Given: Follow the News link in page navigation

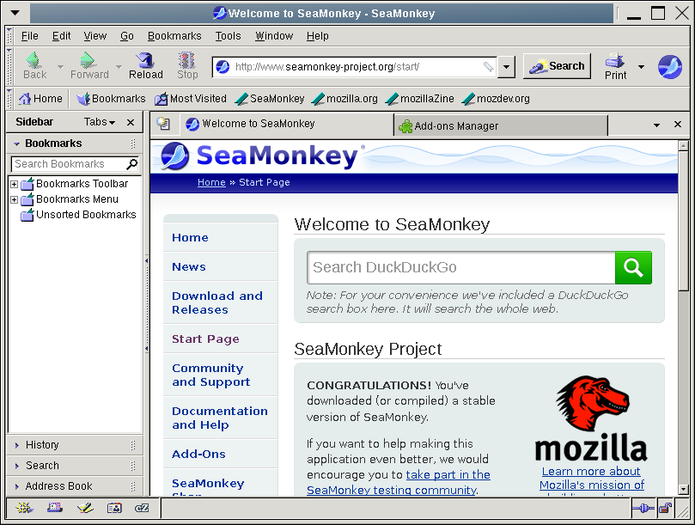Looking at the screenshot, I should (189, 267).
